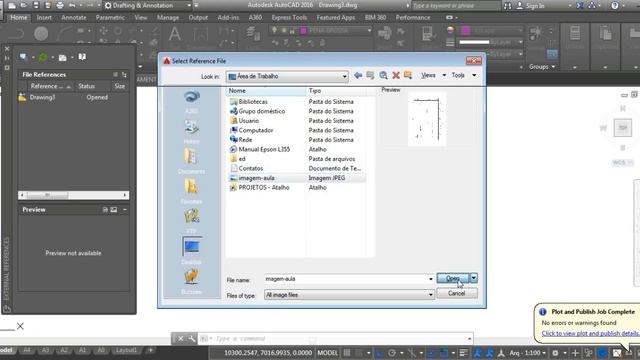The width and height of the screenshot is (640, 360).
Task: Open Home ribbon tab
Action: [x=19, y=18]
